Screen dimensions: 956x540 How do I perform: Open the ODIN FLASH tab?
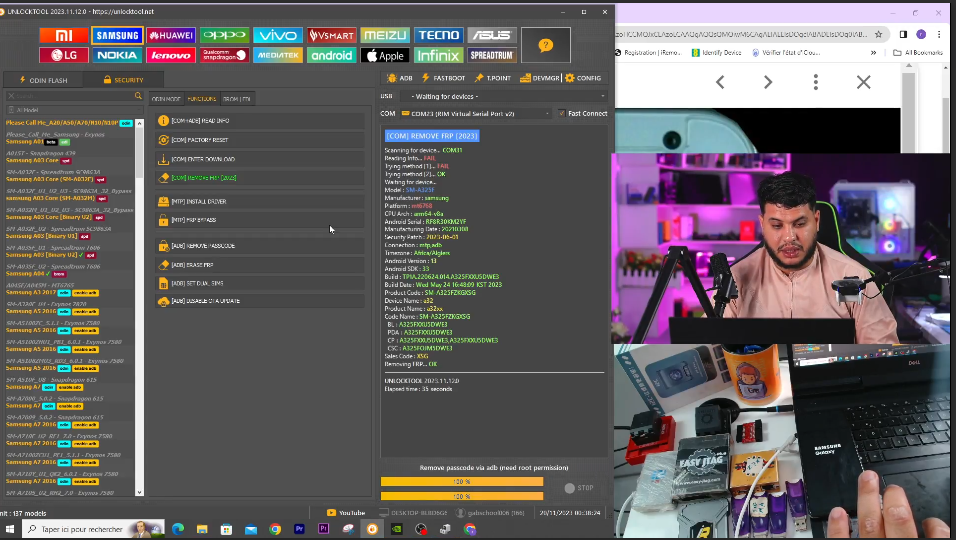coord(43,80)
